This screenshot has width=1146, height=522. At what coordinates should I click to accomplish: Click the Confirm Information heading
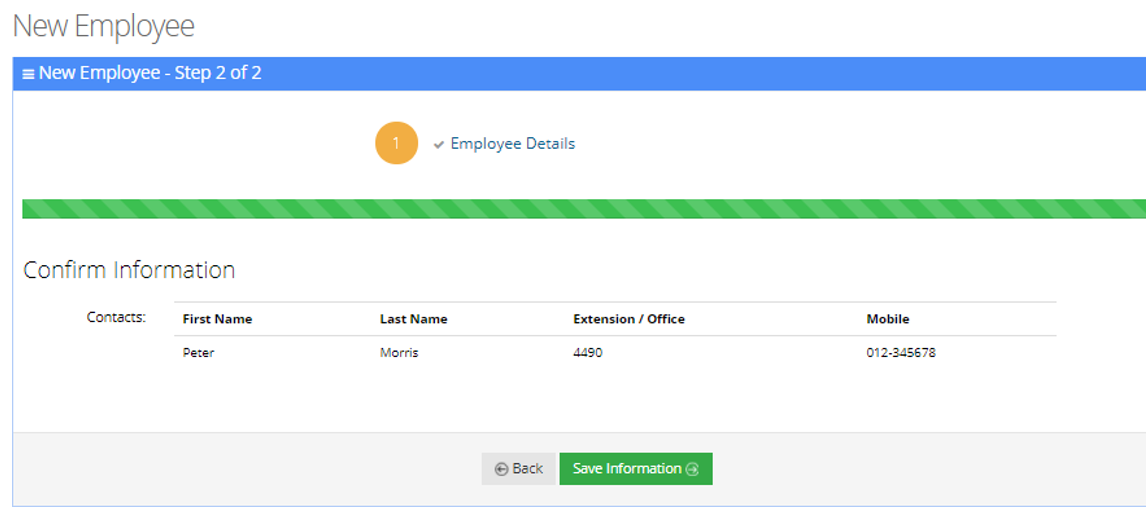[x=129, y=270]
